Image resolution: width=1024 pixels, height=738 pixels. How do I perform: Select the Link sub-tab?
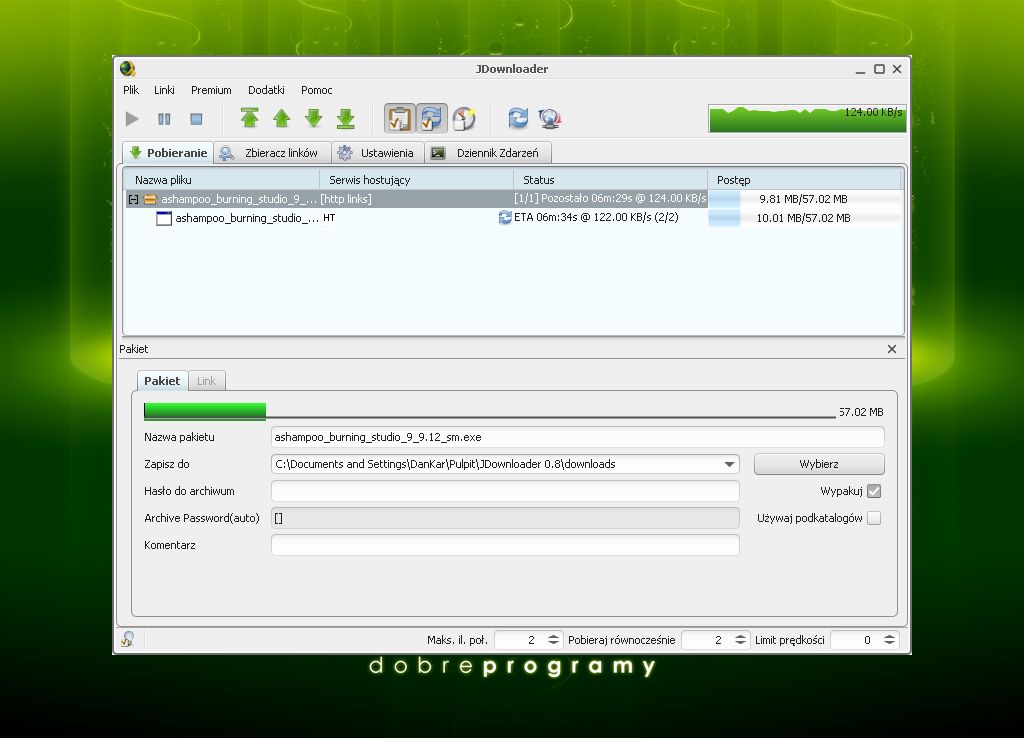tap(206, 381)
